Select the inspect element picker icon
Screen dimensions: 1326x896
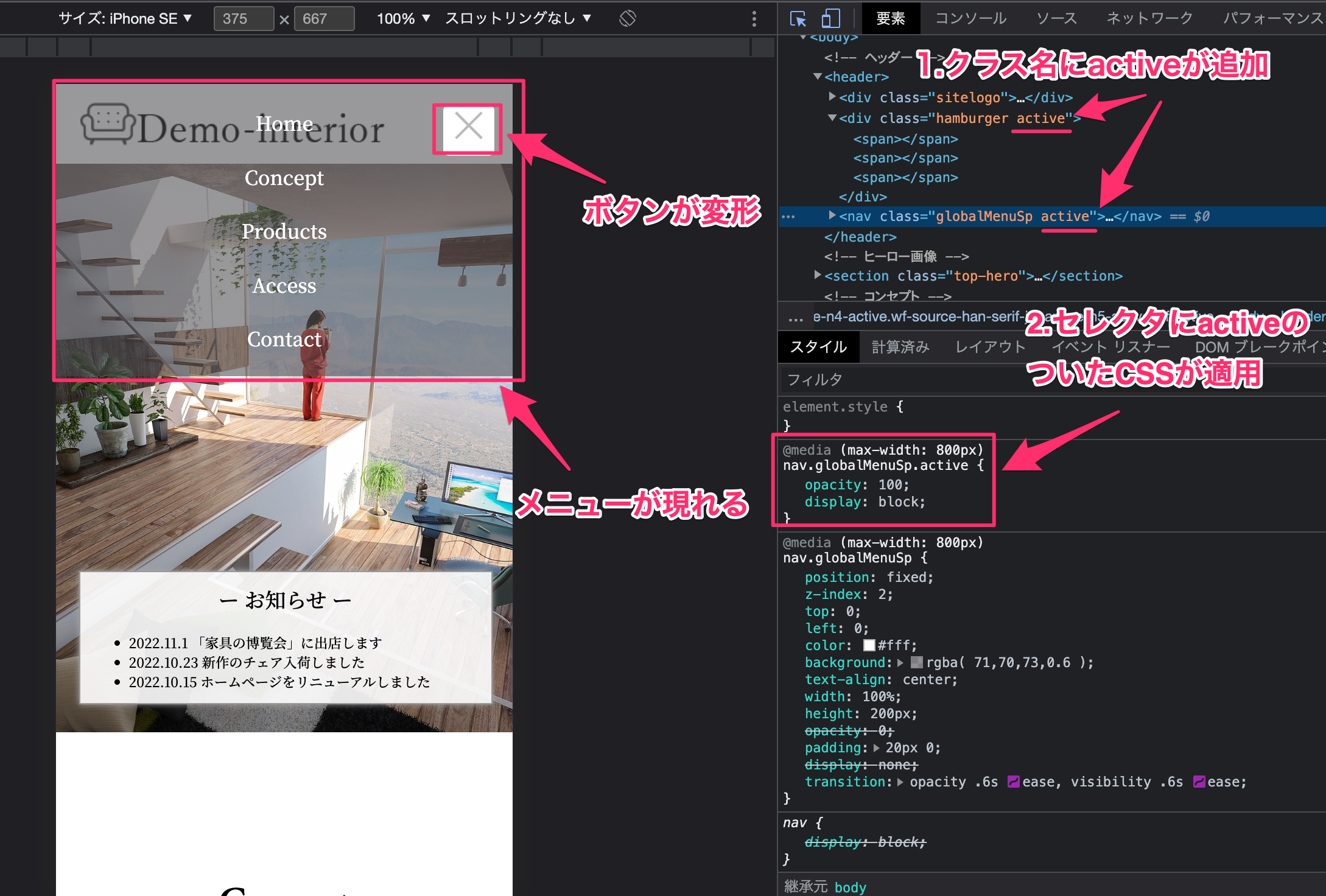coord(798,18)
